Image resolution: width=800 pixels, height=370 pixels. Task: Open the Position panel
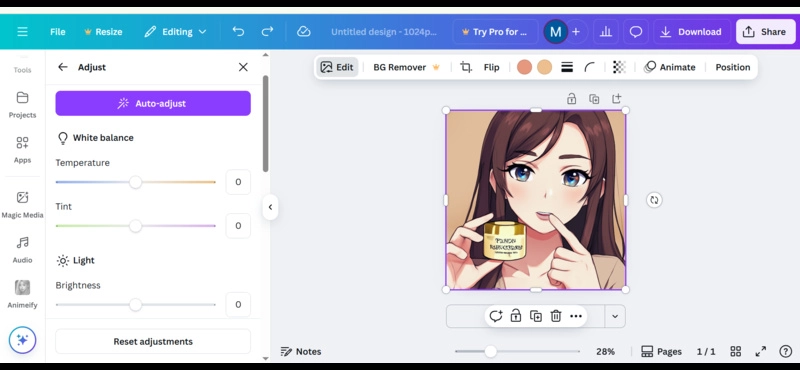pos(733,67)
